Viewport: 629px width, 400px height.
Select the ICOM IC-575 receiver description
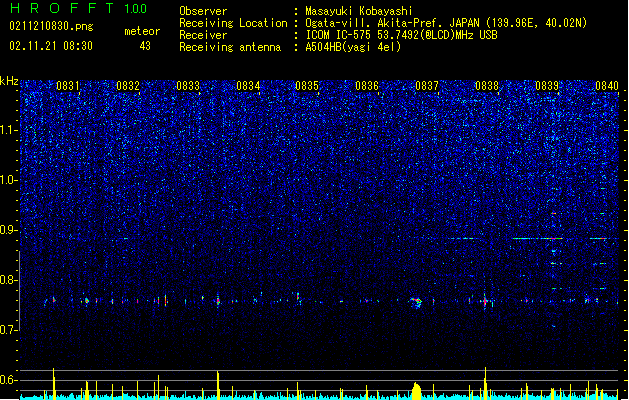click(x=401, y=35)
